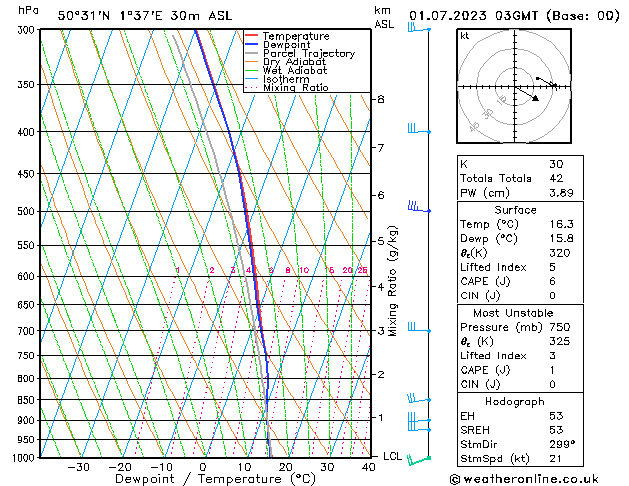The height and width of the screenshot is (486, 629).
Task: Select the Dry Adiabat legend entry
Action: click(x=295, y=62)
